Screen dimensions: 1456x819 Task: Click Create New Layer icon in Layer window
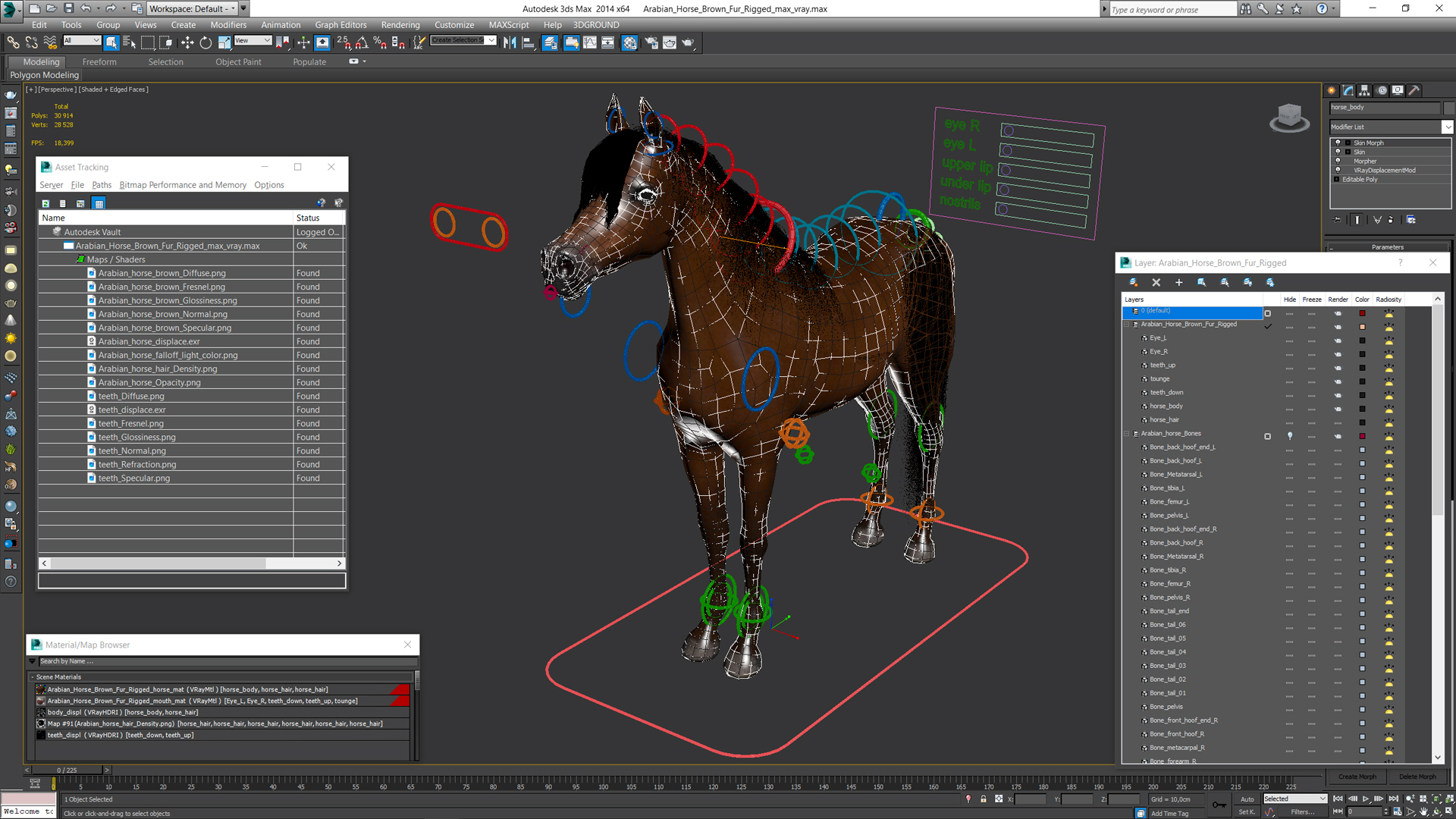point(1133,282)
